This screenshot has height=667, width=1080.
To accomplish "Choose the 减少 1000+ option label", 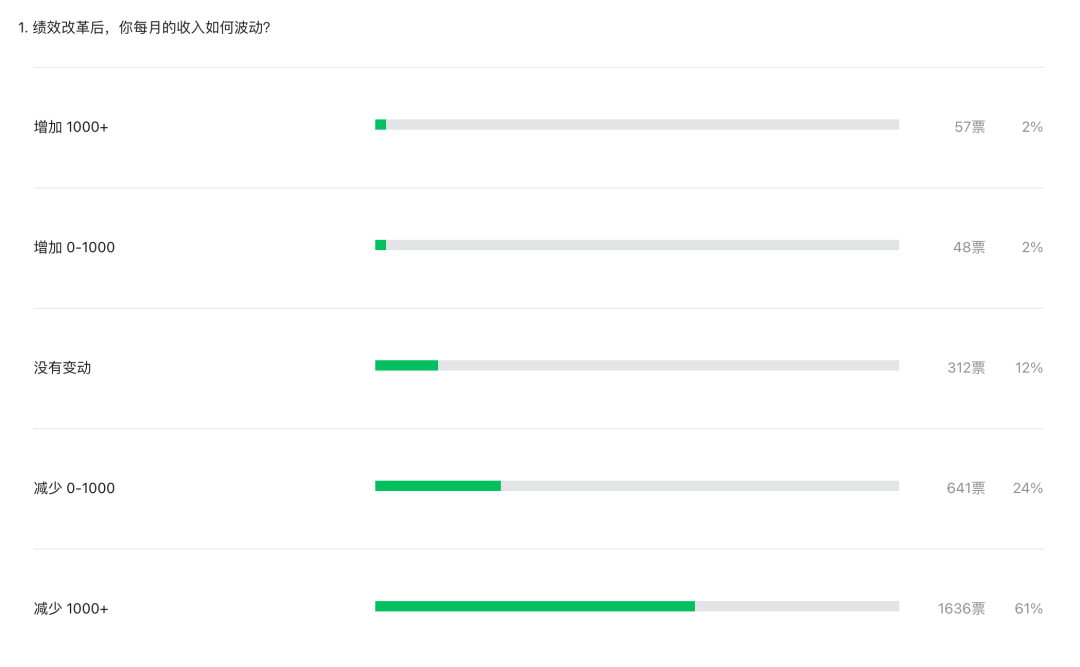I will [x=71, y=608].
